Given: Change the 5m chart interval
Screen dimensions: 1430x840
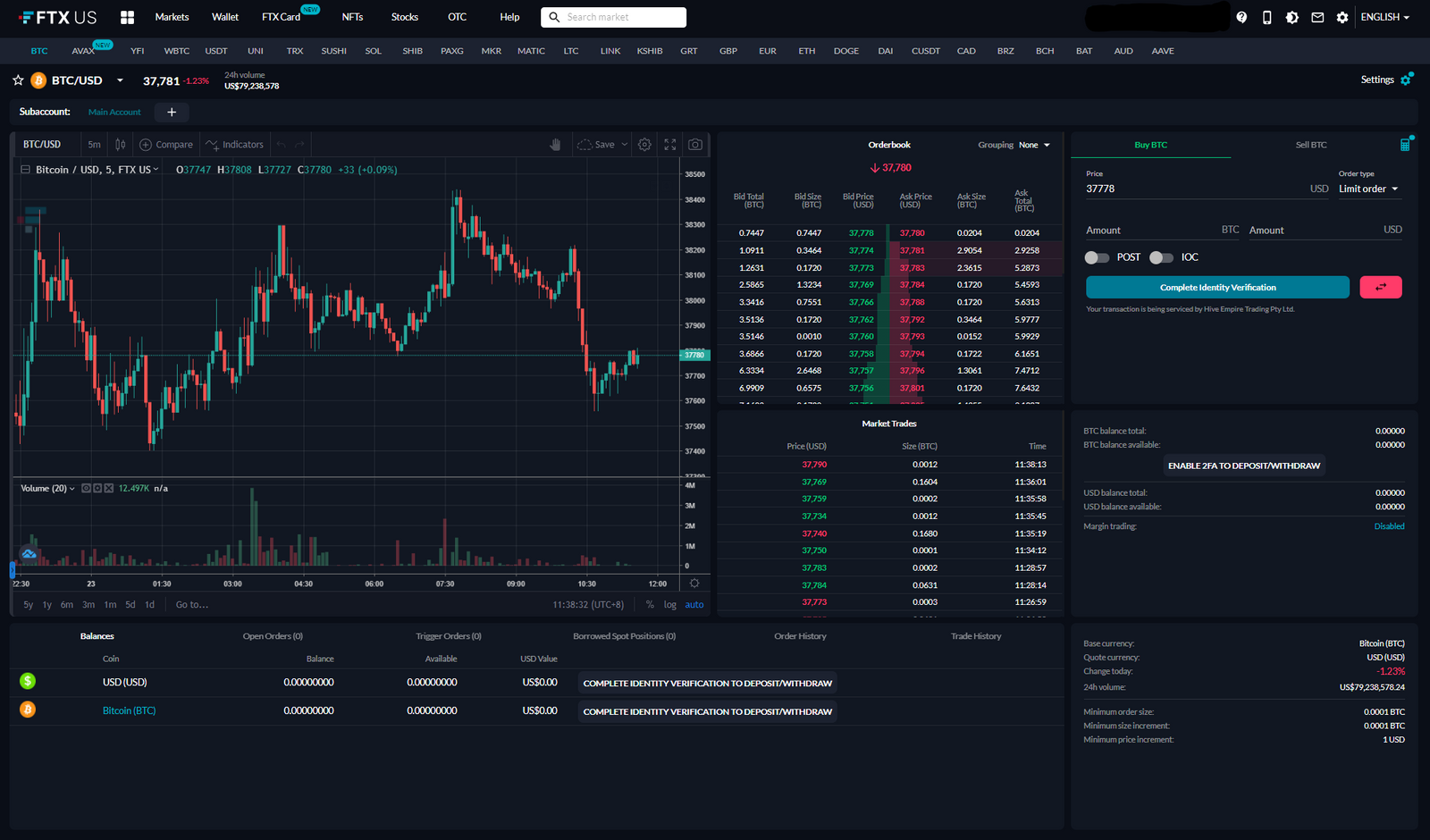Looking at the screenshot, I should [94, 144].
